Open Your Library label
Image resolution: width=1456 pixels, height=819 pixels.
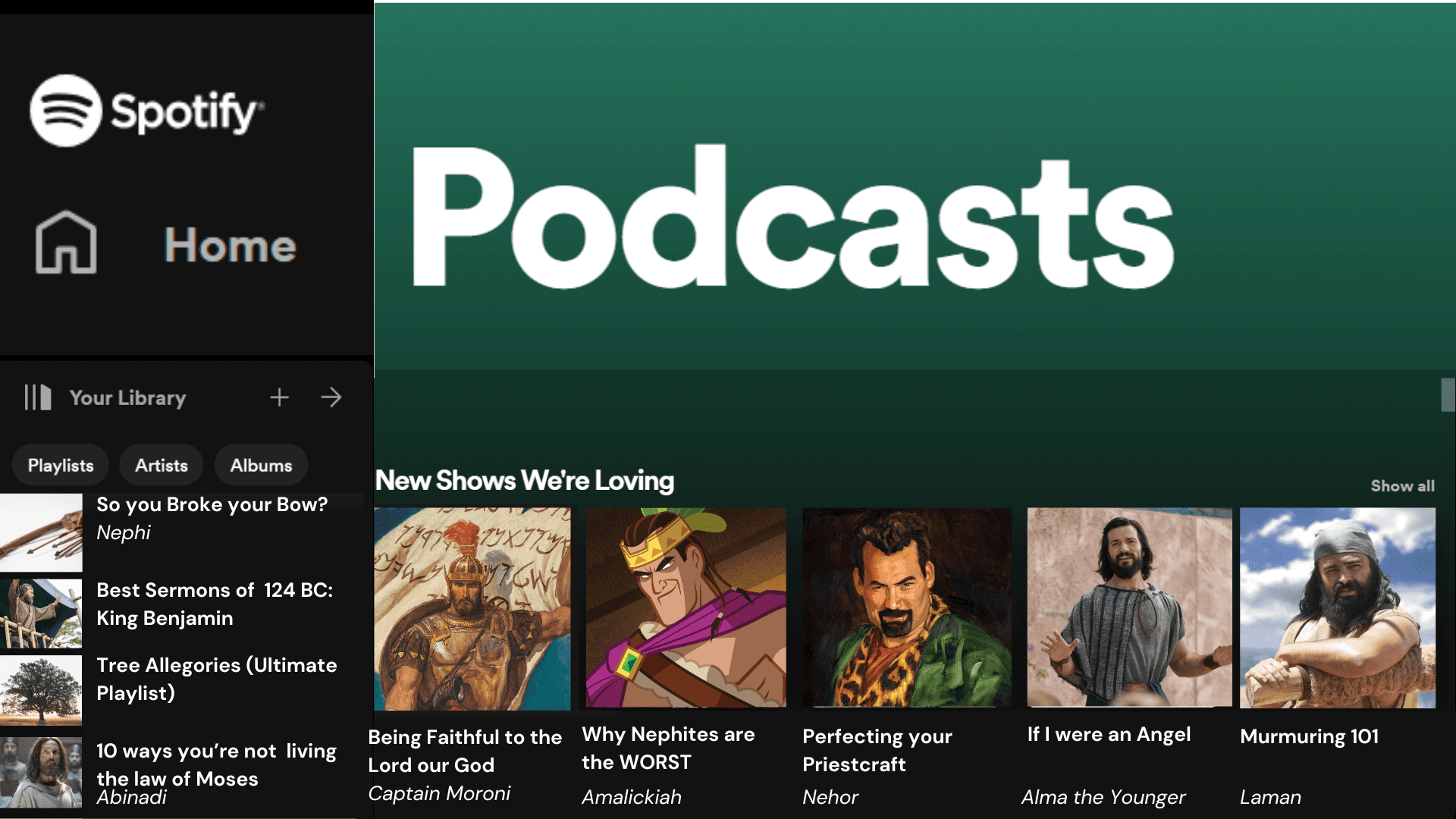pyautogui.click(x=127, y=397)
